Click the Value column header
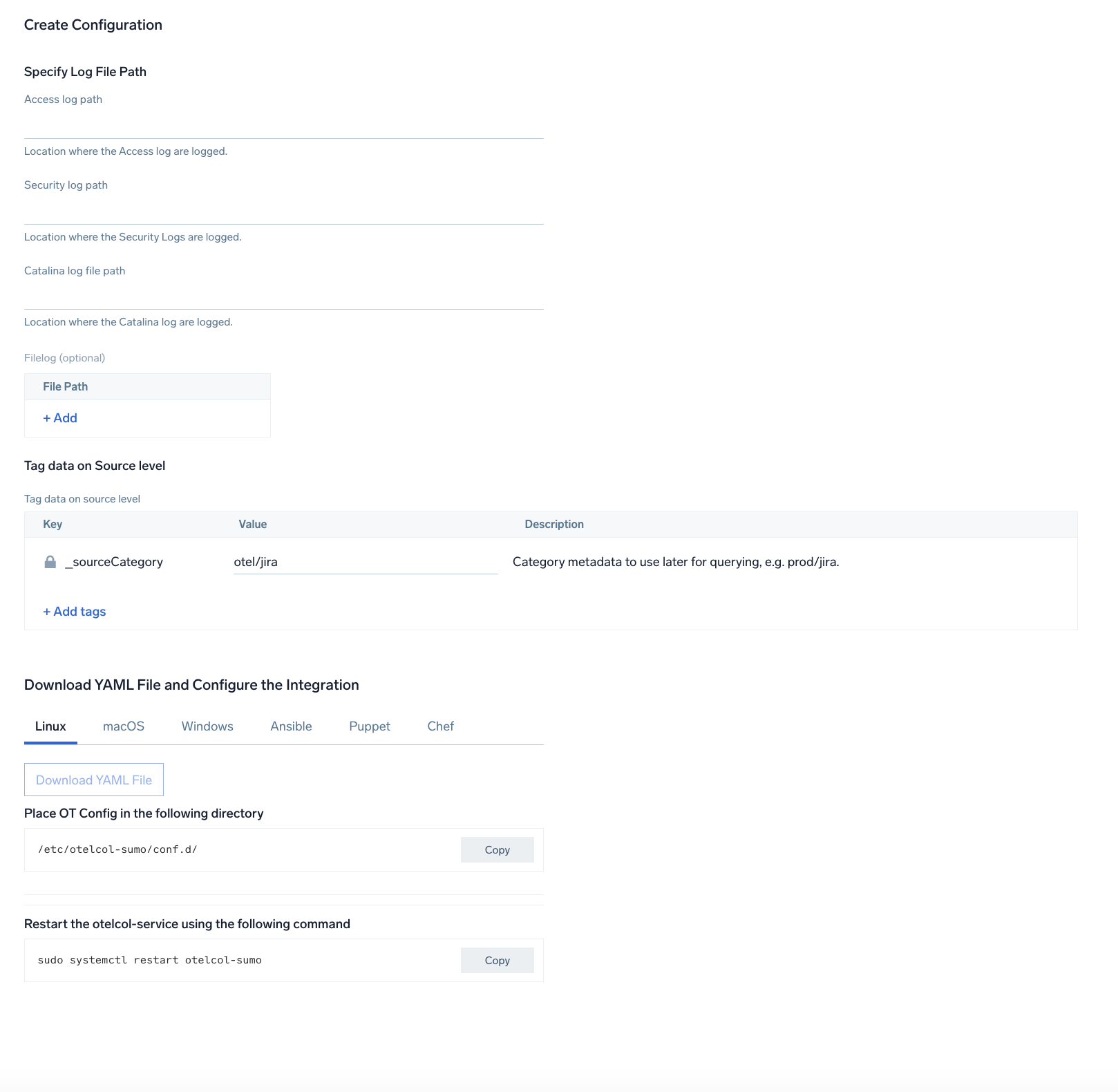The width and height of the screenshot is (1118, 1092). pos(253,524)
